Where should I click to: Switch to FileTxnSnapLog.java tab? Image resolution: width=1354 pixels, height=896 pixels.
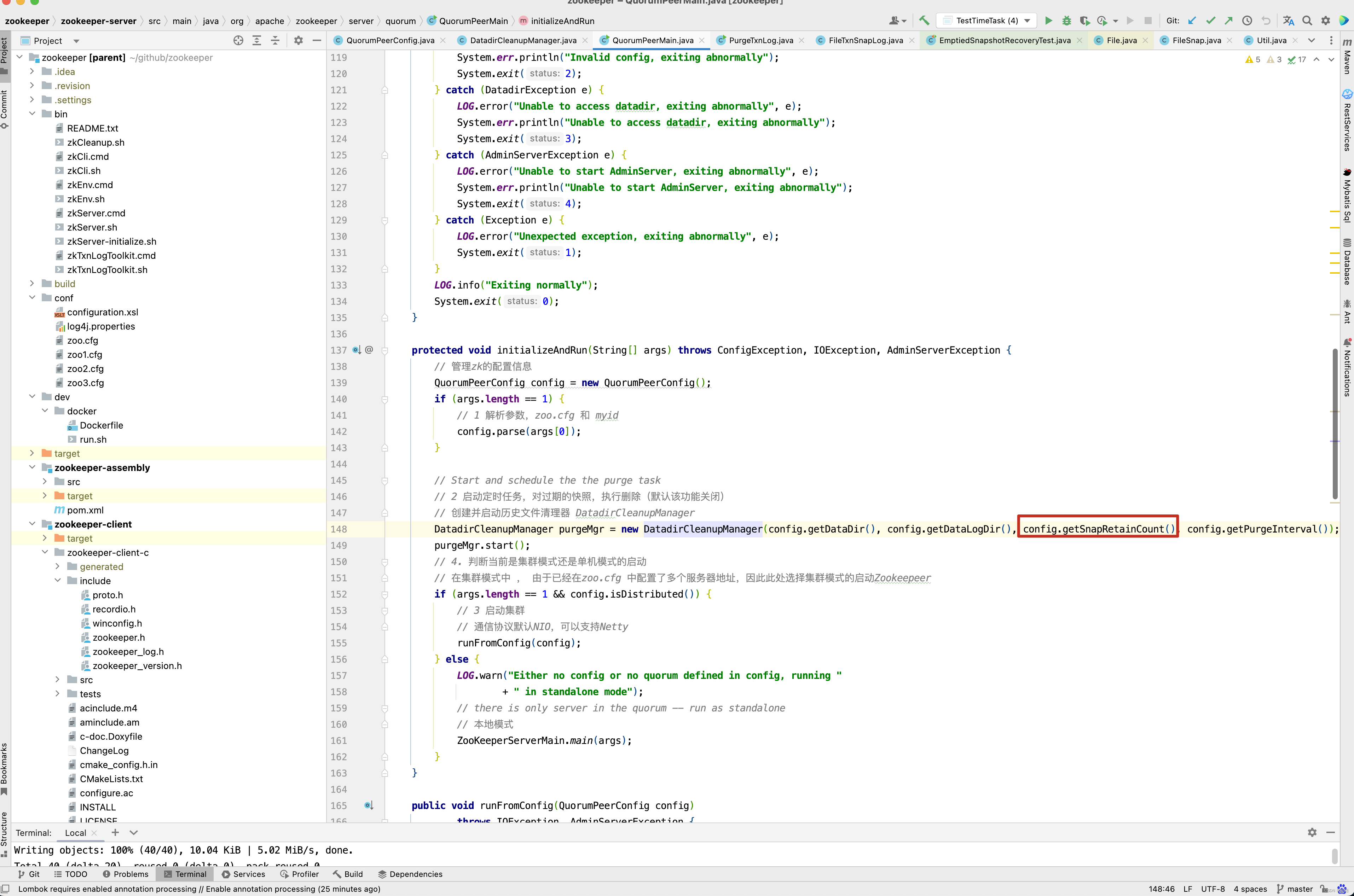click(x=865, y=41)
